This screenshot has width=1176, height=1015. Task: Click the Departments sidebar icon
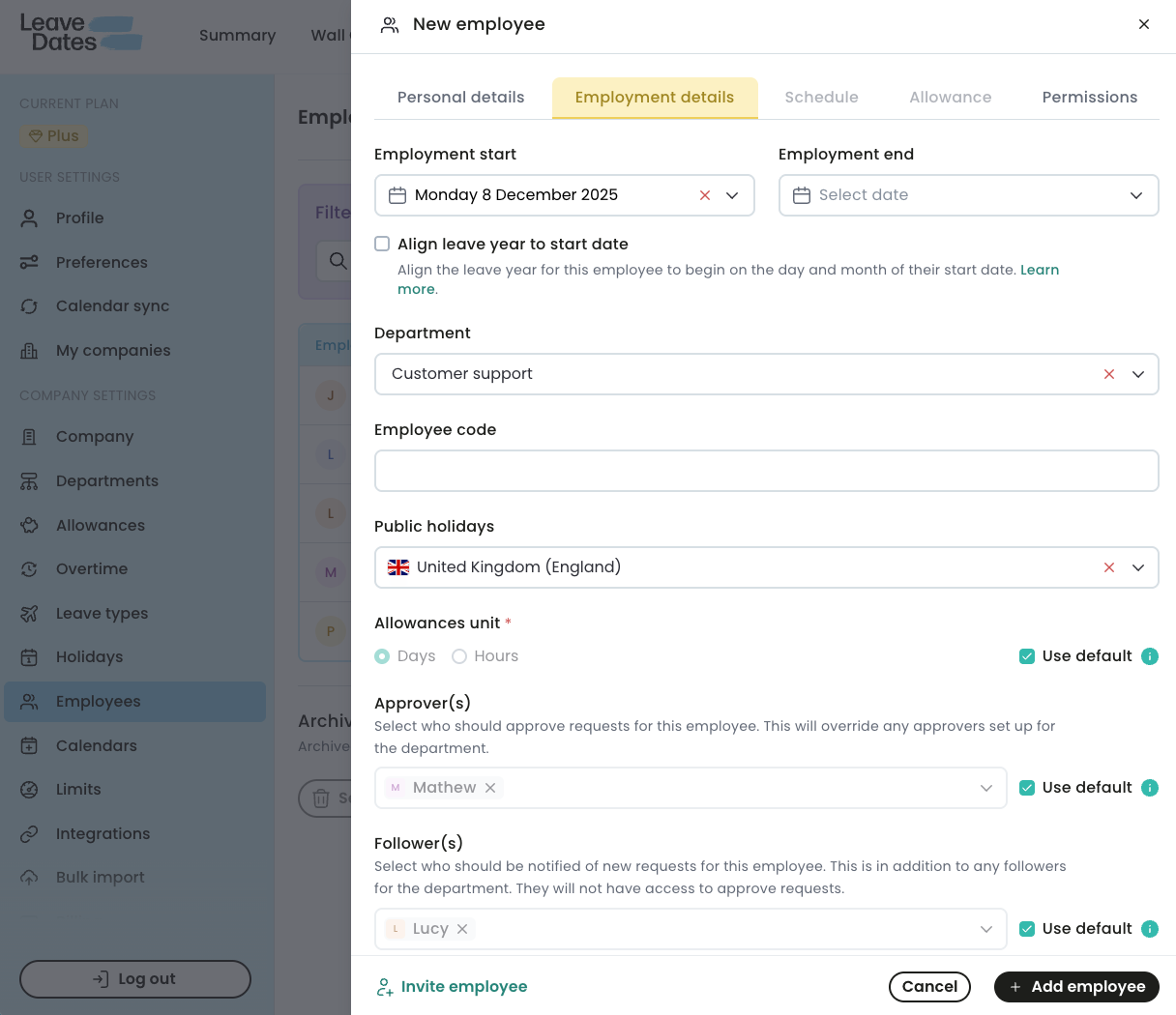click(x=29, y=481)
